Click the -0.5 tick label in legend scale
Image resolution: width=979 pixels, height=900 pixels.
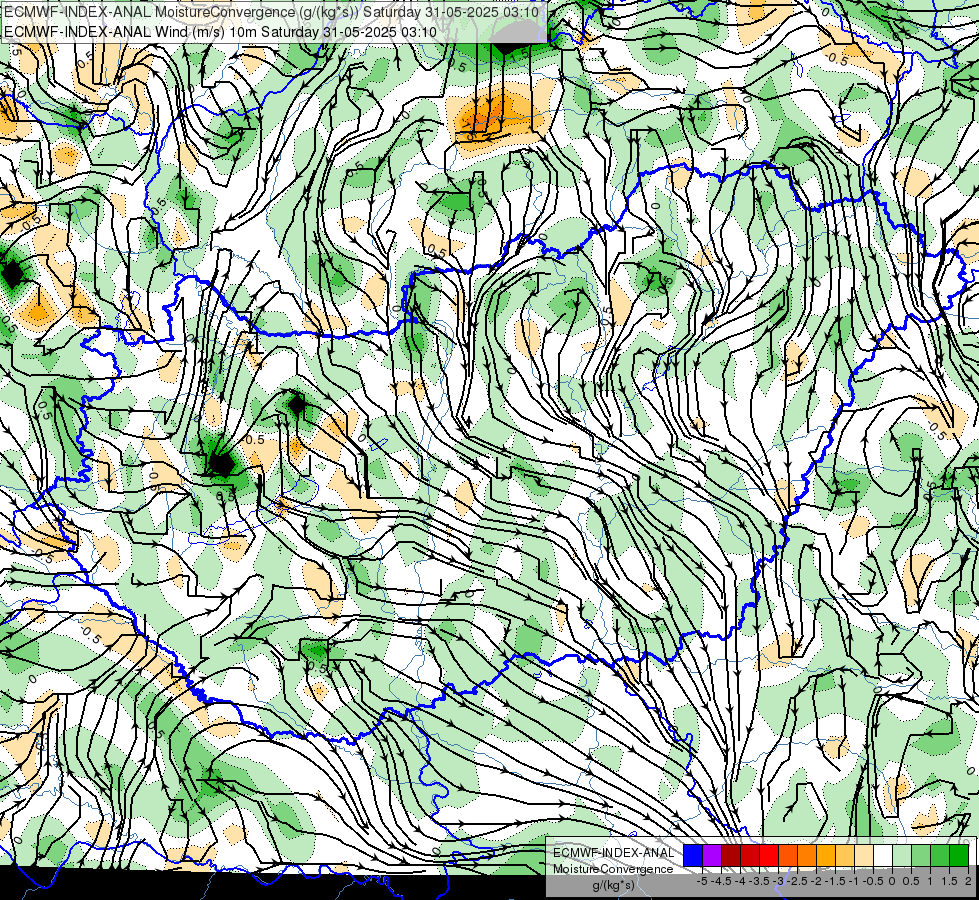[x=873, y=881]
